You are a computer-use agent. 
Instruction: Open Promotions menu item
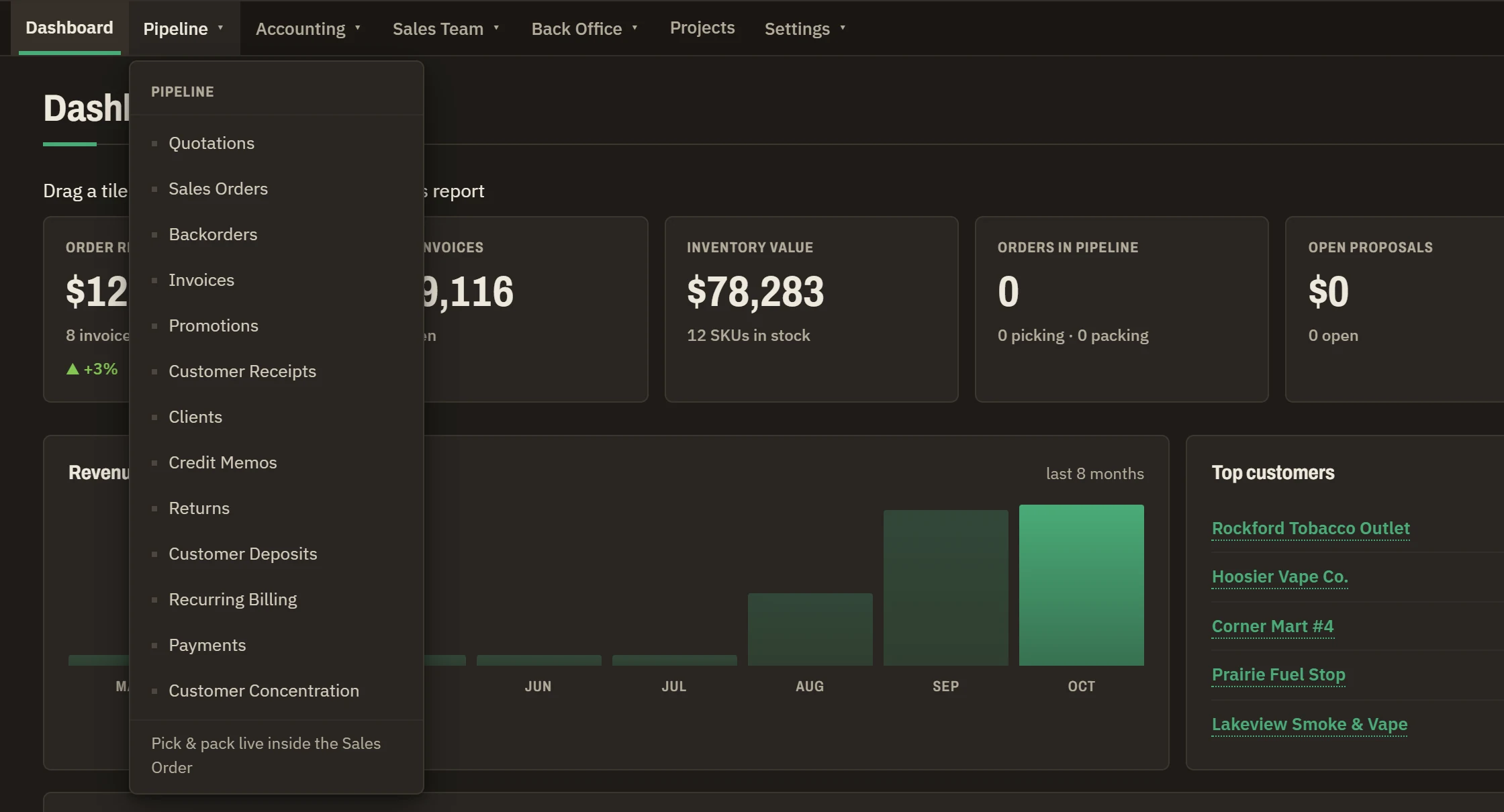click(x=276, y=325)
